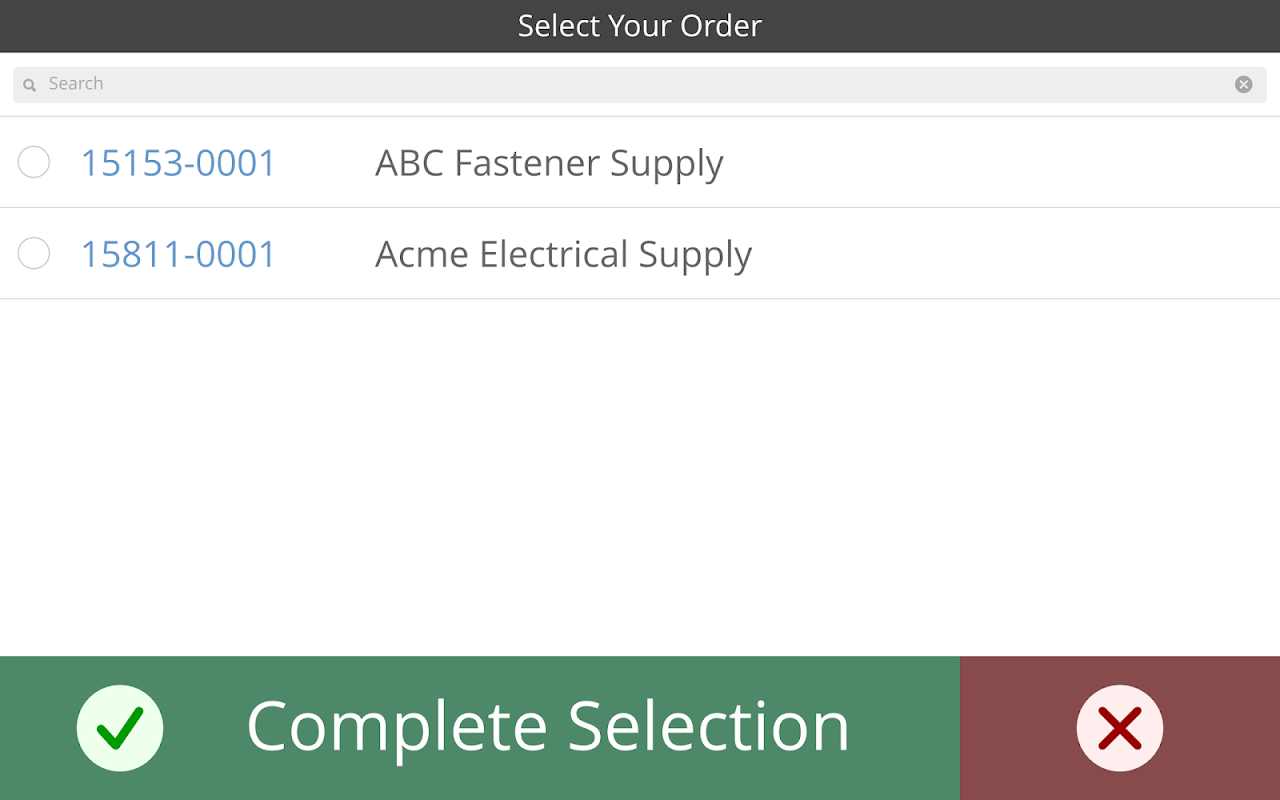Choose the Acme Electrical Supply customer name

[563, 254]
